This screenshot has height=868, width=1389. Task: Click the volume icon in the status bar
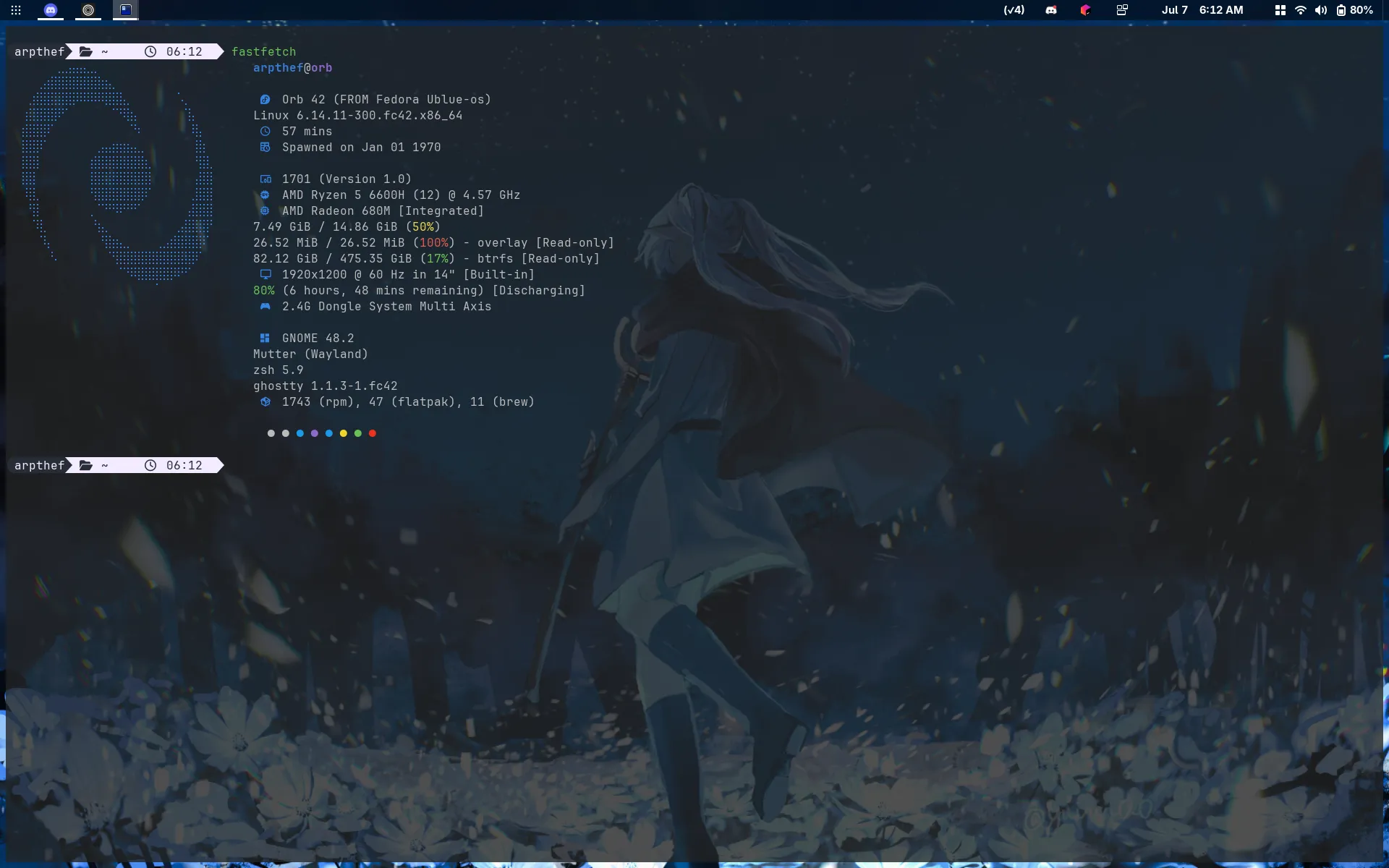(x=1321, y=9)
